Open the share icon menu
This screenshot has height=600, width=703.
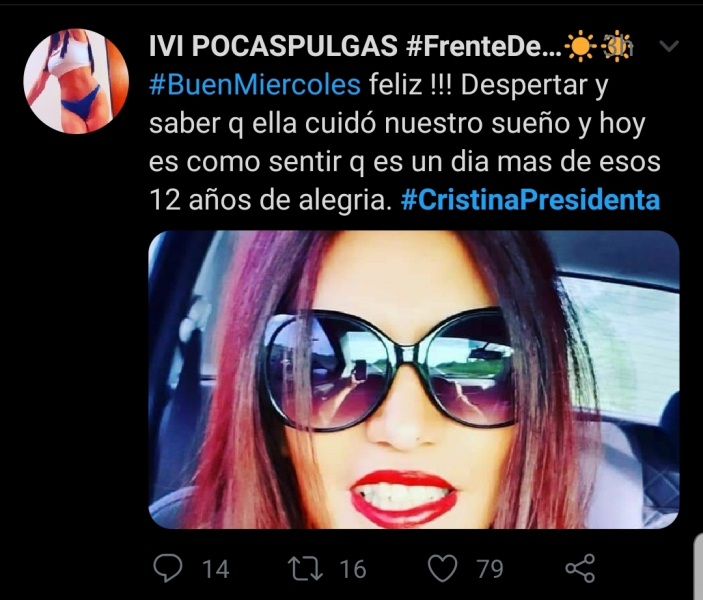[580, 568]
